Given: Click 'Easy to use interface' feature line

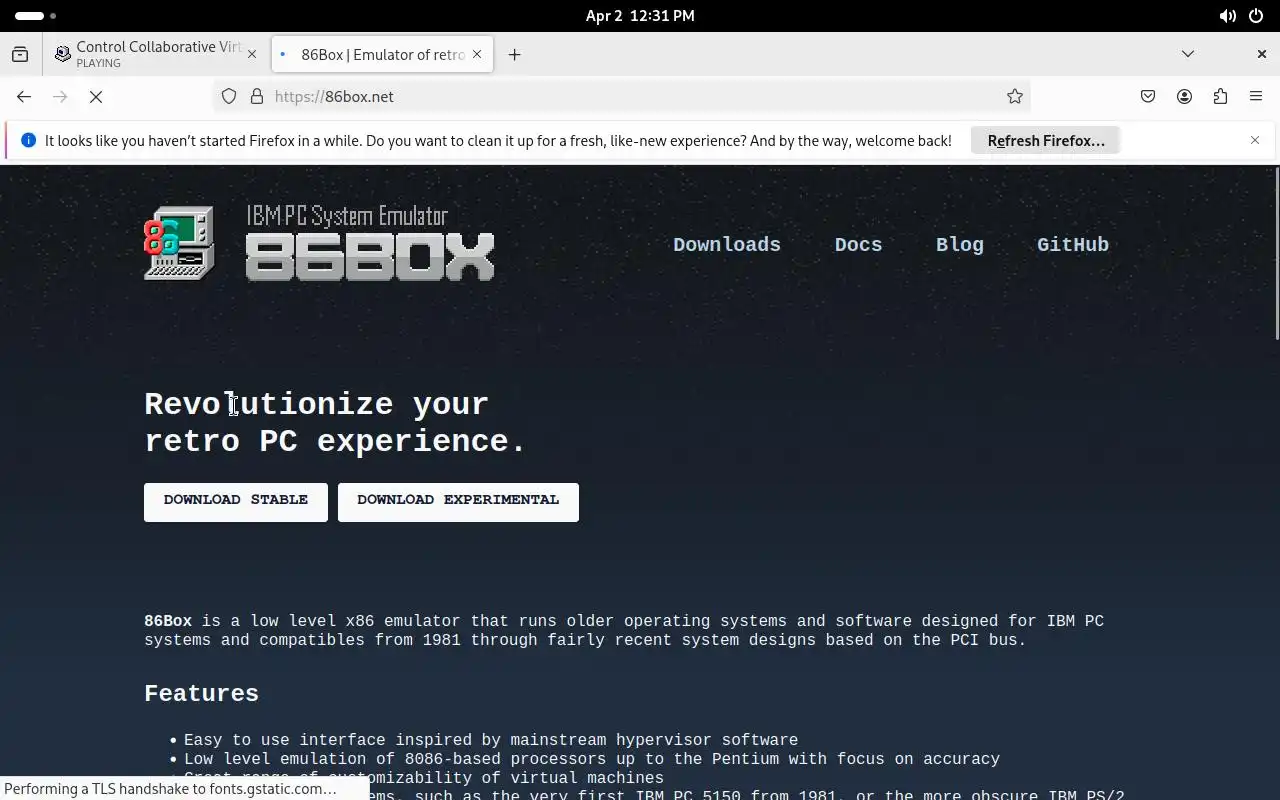Looking at the screenshot, I should pos(491,740).
